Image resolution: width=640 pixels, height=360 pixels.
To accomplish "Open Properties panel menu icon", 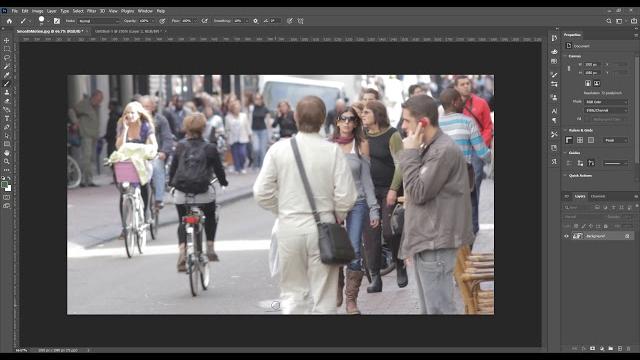I will tap(636, 35).
